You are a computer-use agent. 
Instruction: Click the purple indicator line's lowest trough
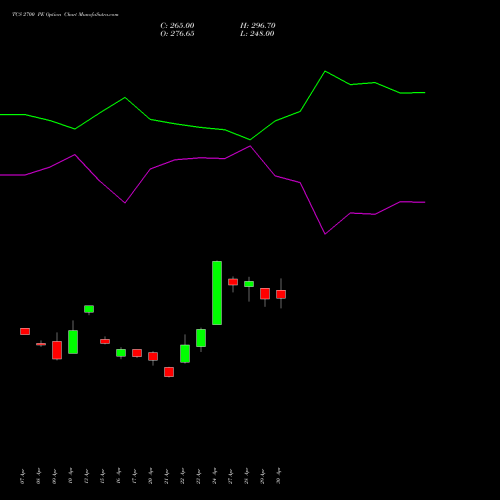(325, 234)
